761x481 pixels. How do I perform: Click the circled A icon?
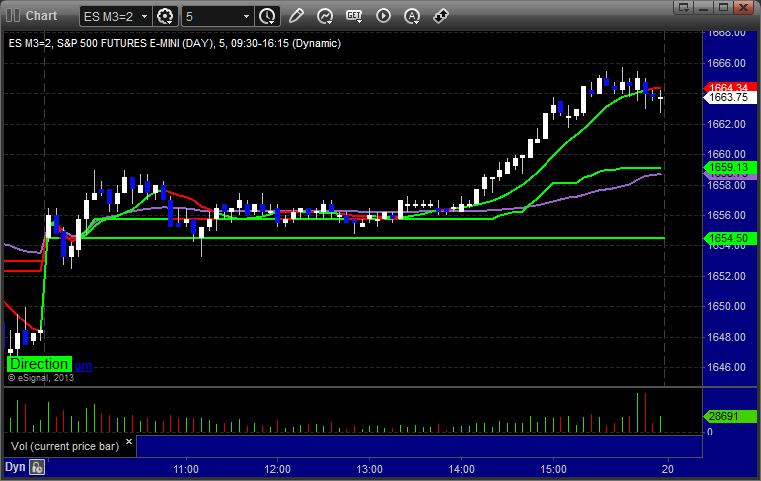(x=412, y=16)
